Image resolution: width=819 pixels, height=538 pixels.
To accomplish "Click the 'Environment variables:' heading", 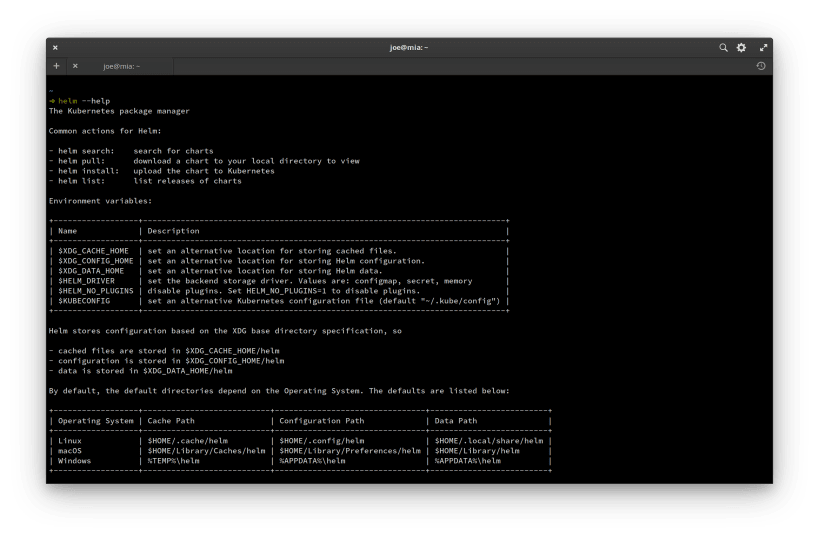I will [100, 201].
